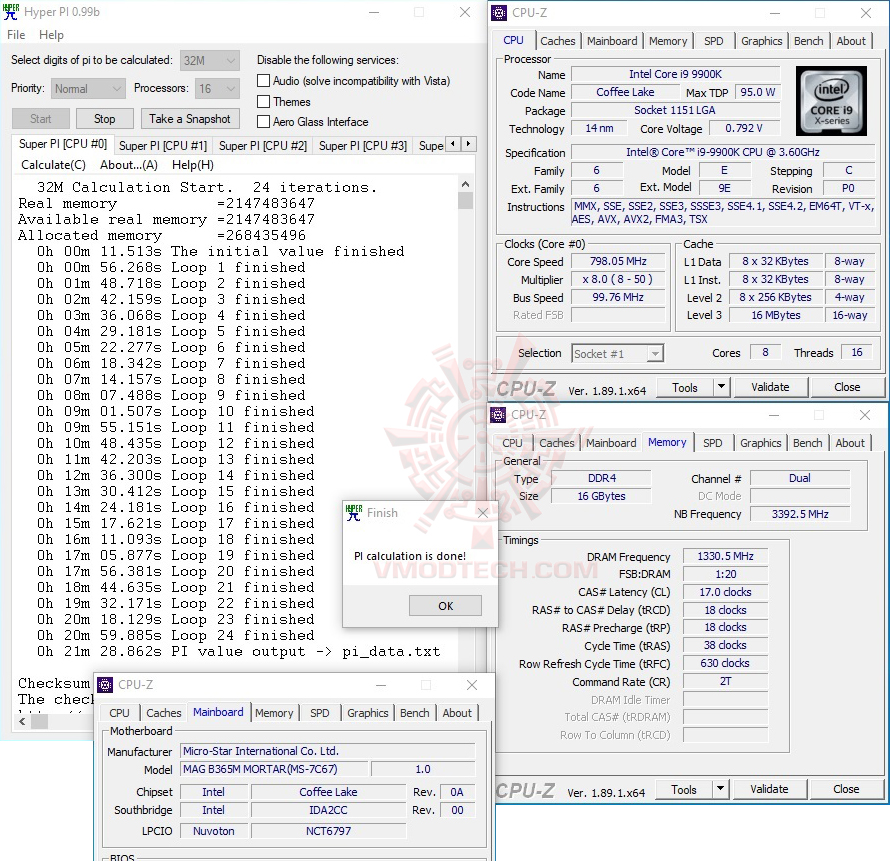The width and height of the screenshot is (890, 861).
Task: Enable the Audio incompatibility service option
Action: [x=265, y=81]
